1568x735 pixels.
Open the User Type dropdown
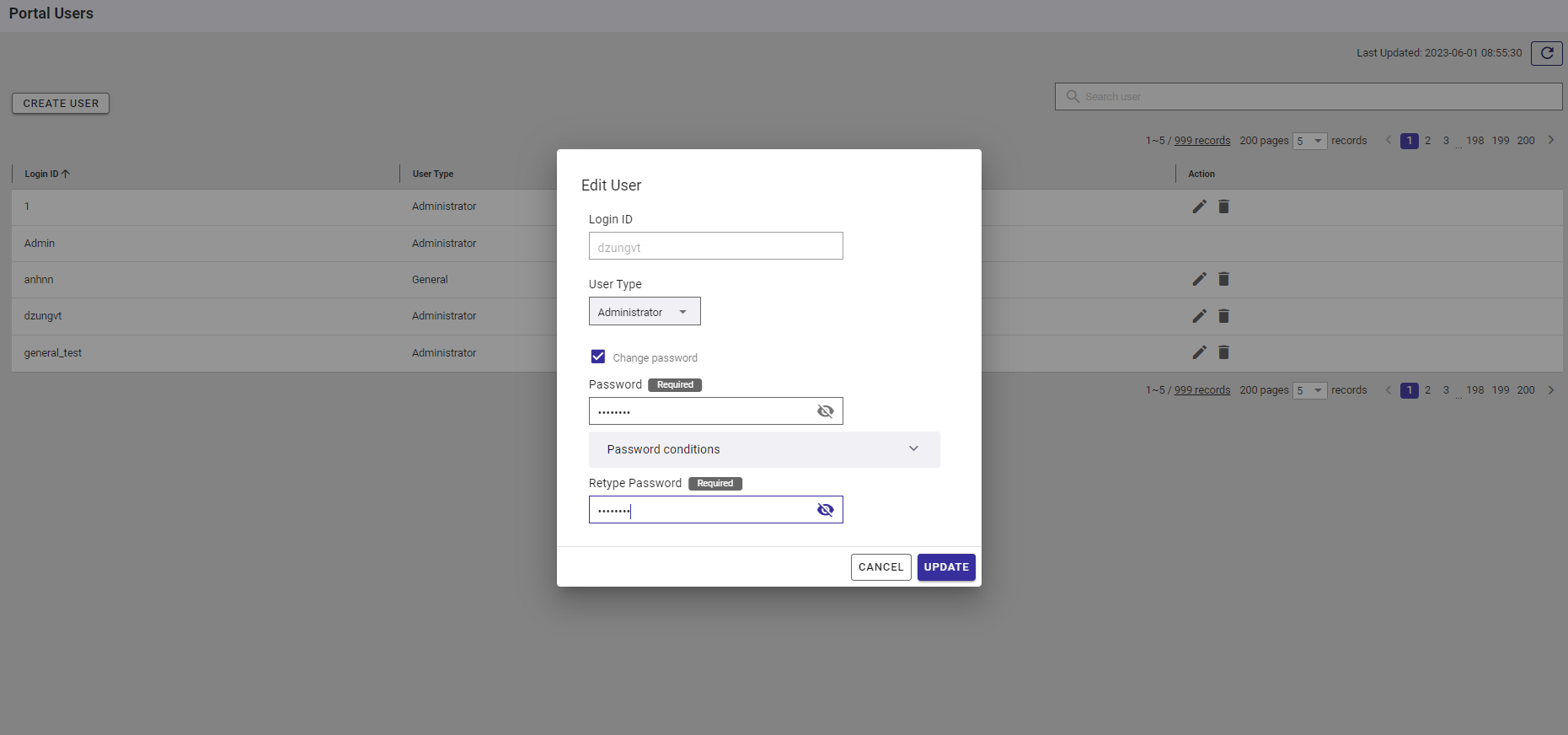[645, 312]
